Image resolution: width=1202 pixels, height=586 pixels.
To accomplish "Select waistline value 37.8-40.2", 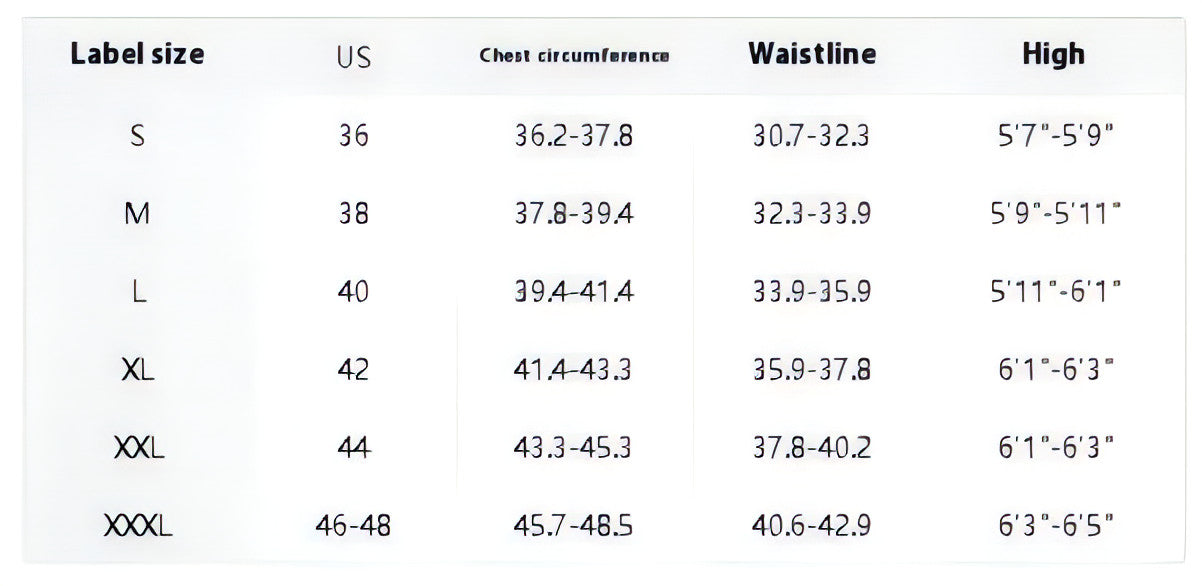I will pyautogui.click(x=812, y=447).
